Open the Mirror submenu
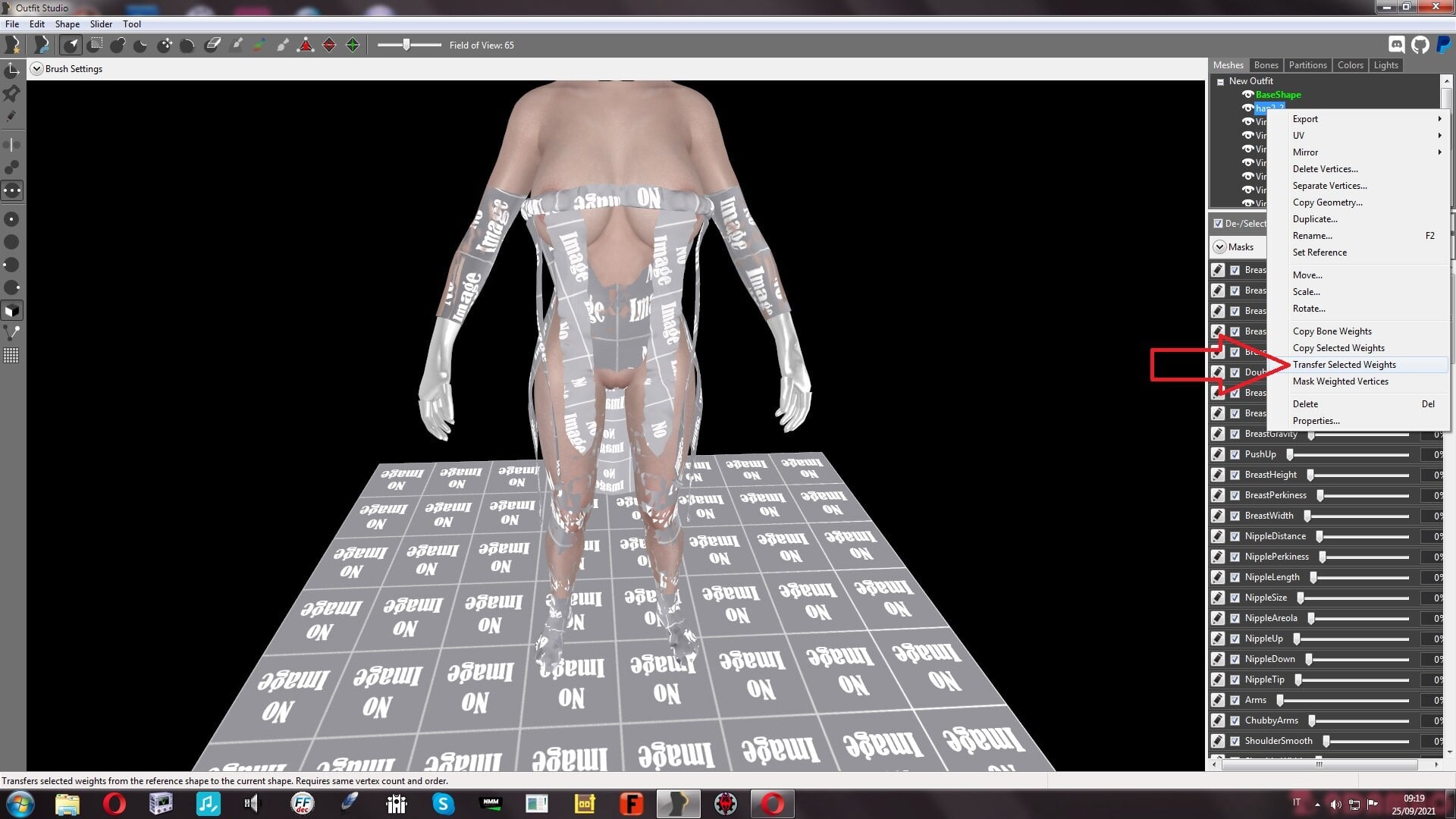This screenshot has width=1456, height=819. pyautogui.click(x=1367, y=152)
